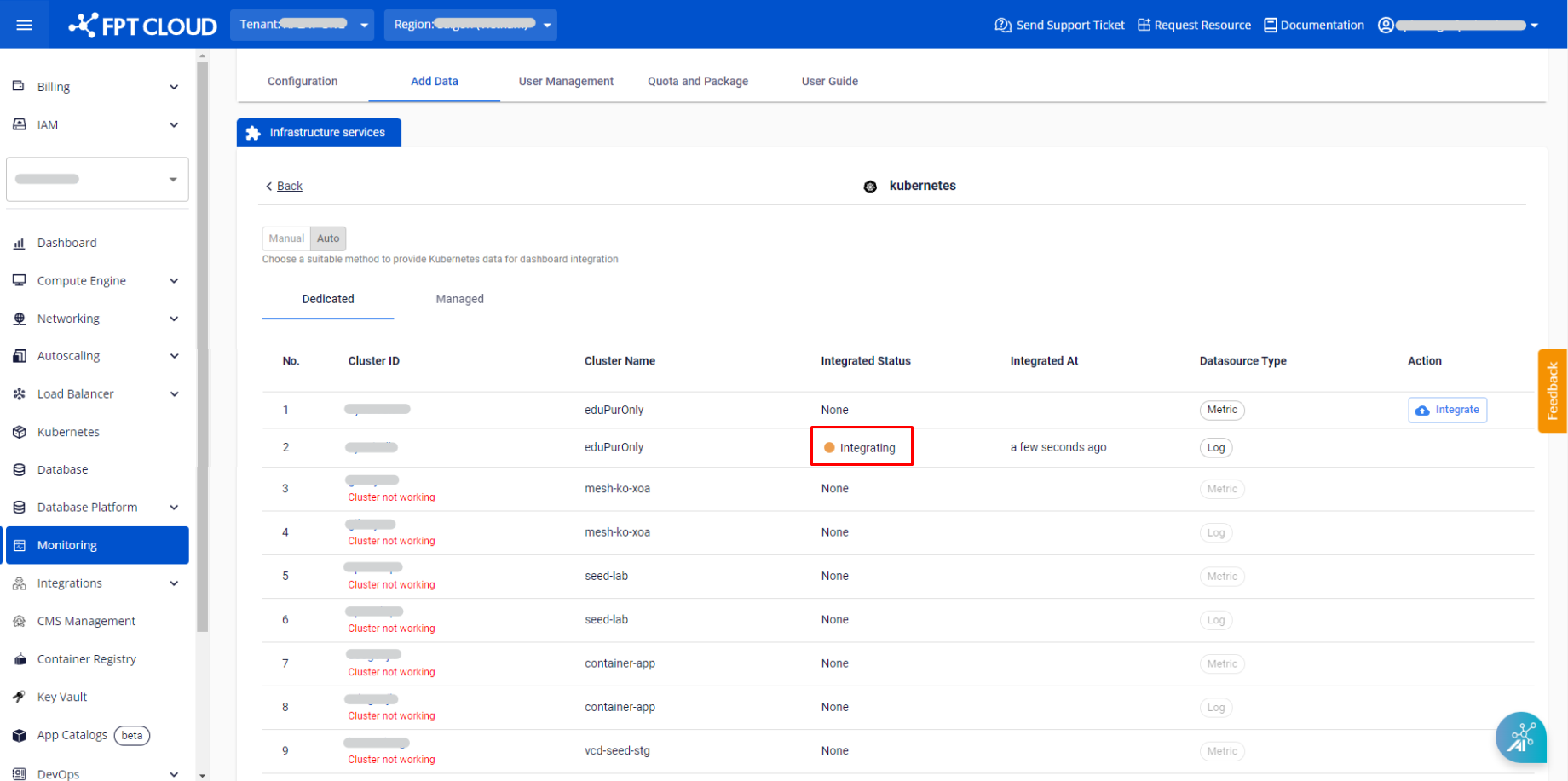This screenshot has width=1568, height=781.
Task: Click the sidebar vertical scrollbar
Action: [202, 341]
